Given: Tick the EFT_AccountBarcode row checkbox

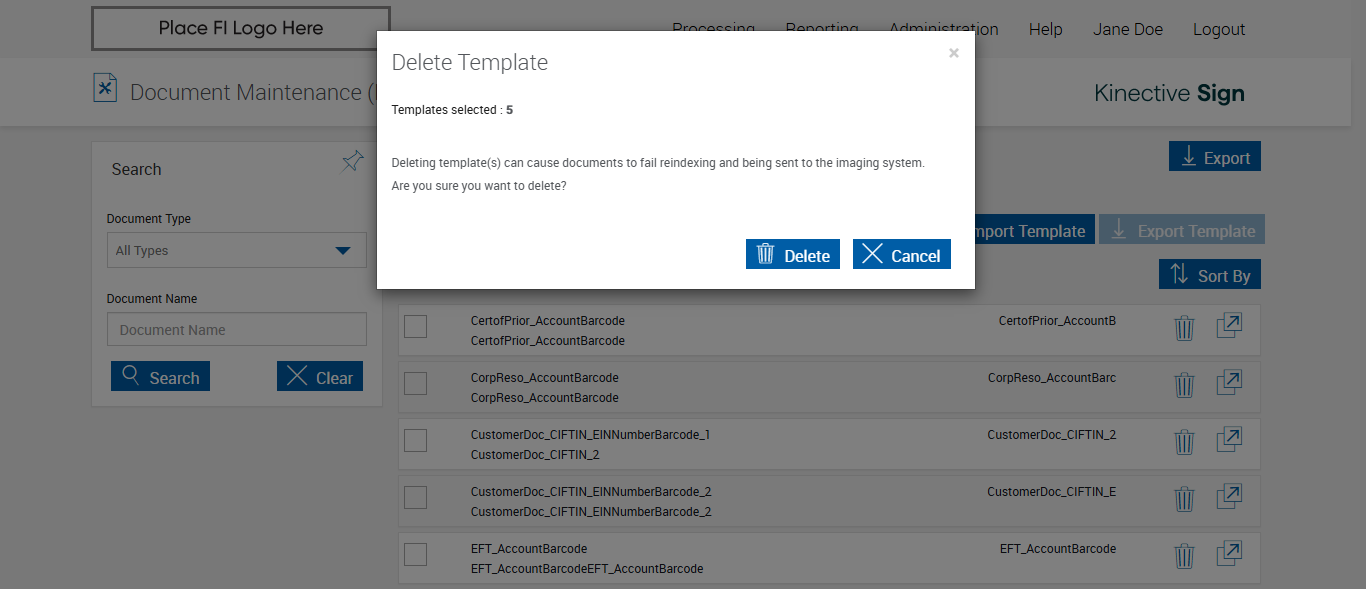Looking at the screenshot, I should pyautogui.click(x=415, y=554).
